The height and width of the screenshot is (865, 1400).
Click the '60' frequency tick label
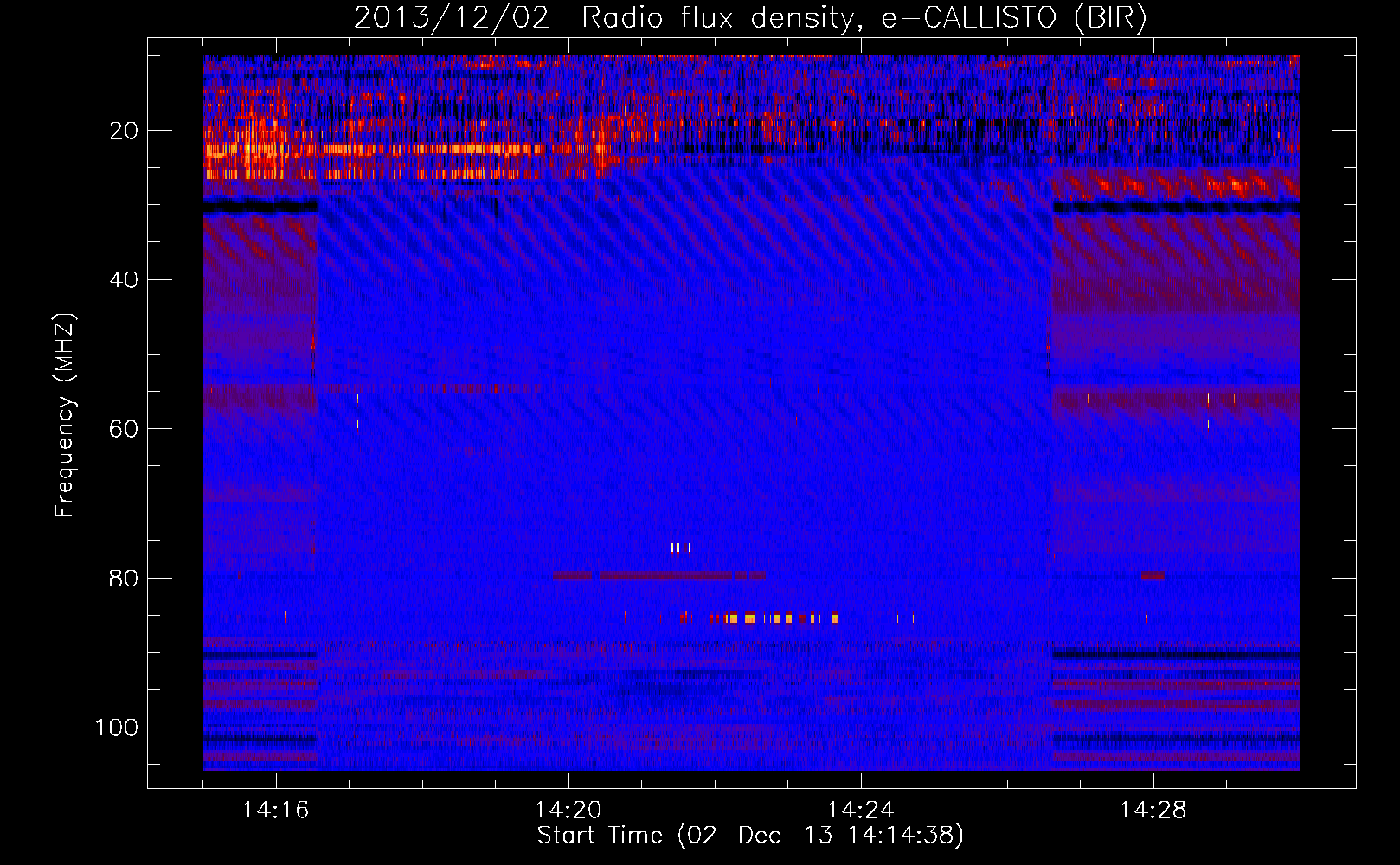point(125,429)
